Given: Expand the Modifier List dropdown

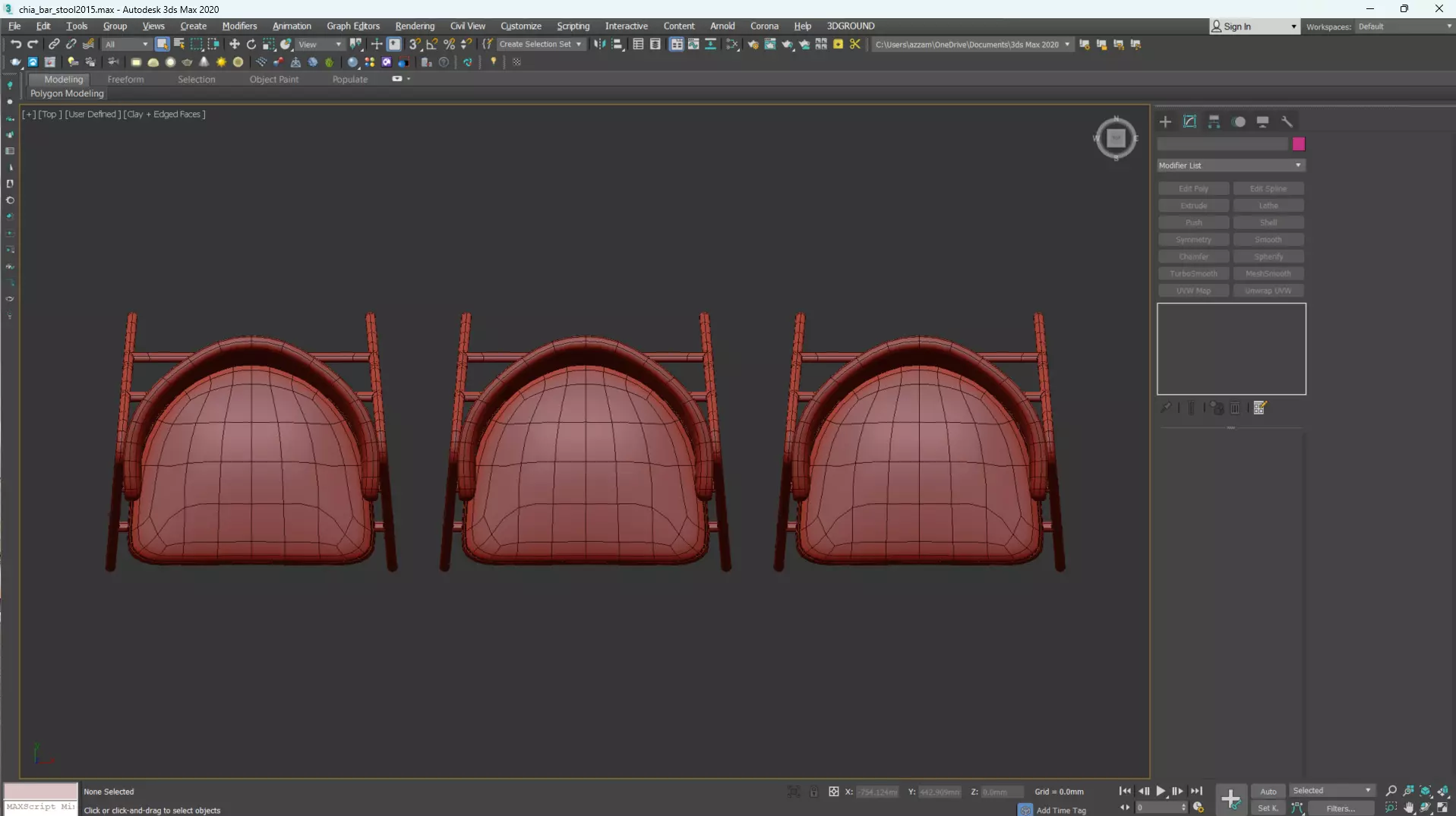Looking at the screenshot, I should [1230, 165].
